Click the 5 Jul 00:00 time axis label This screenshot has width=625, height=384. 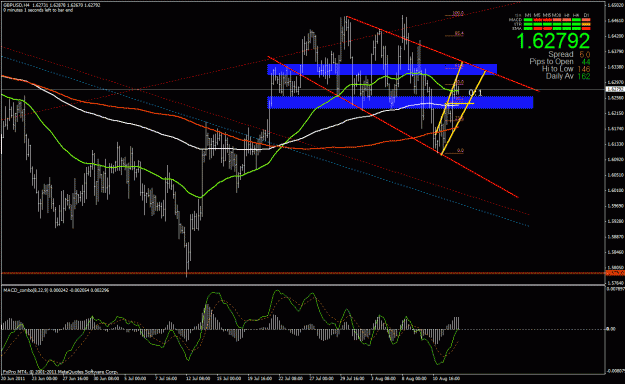pyautogui.click(x=136, y=378)
